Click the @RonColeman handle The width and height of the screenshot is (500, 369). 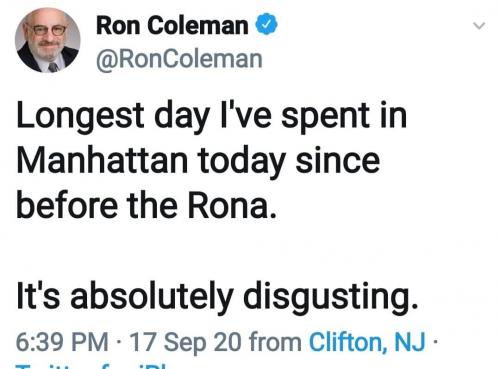[179, 60]
